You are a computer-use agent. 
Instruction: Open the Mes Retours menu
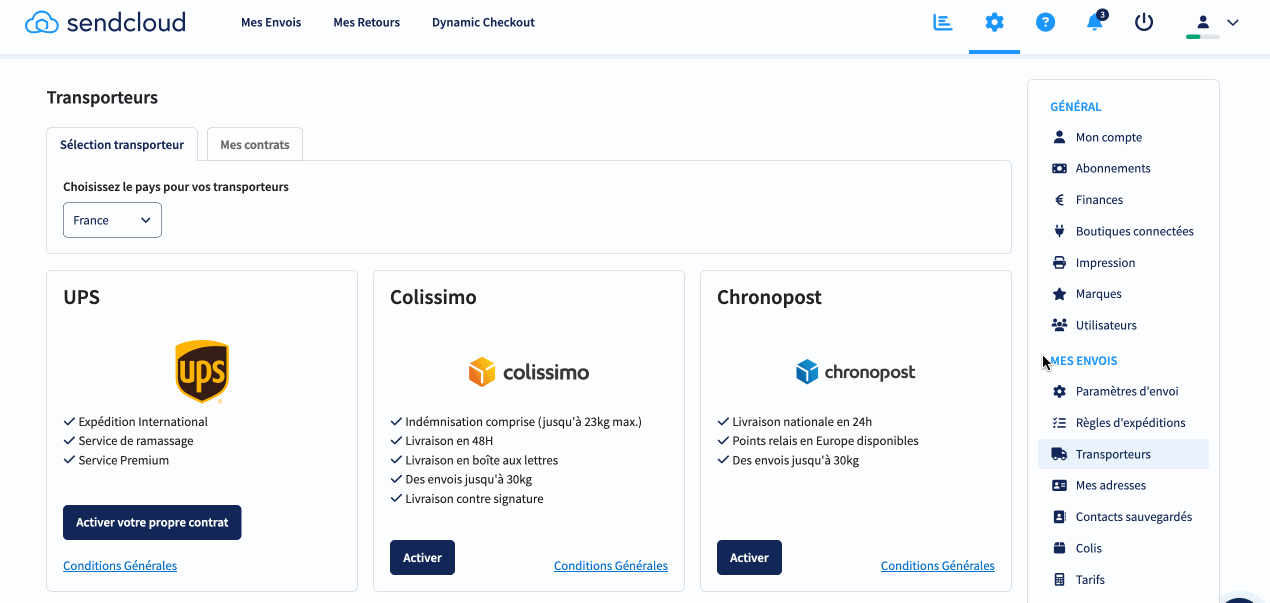pyautogui.click(x=367, y=22)
